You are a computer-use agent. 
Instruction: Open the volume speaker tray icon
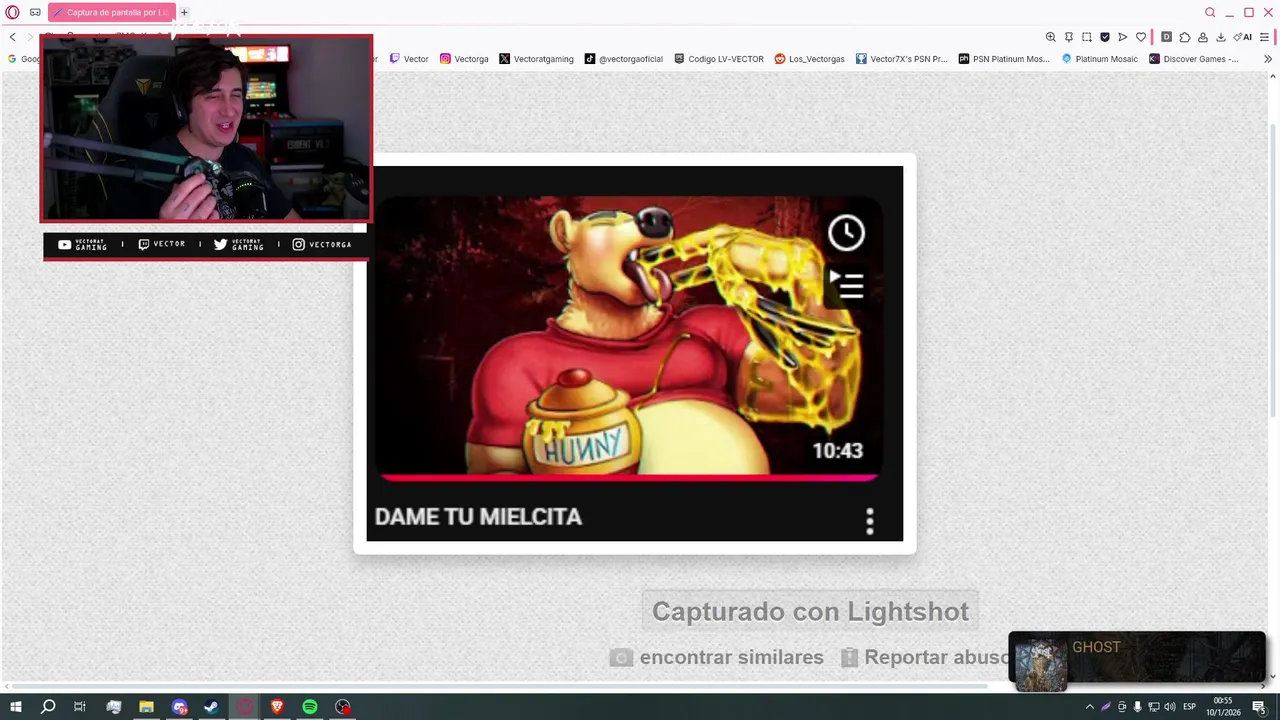(1170, 707)
